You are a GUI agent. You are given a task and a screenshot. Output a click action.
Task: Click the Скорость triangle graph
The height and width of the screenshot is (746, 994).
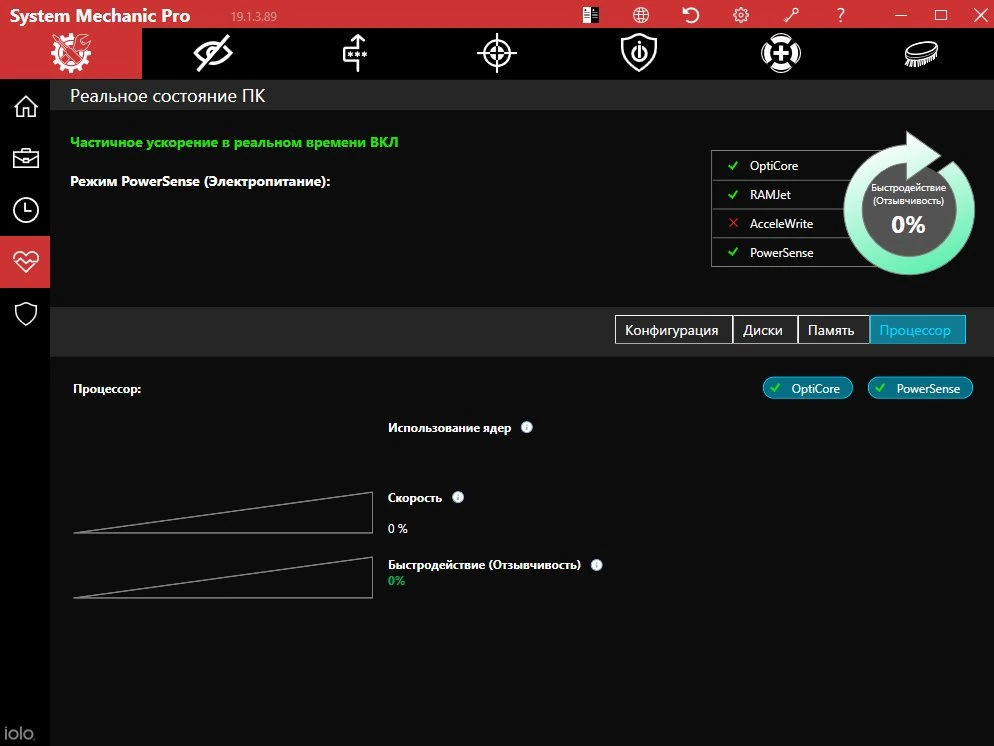tap(223, 513)
